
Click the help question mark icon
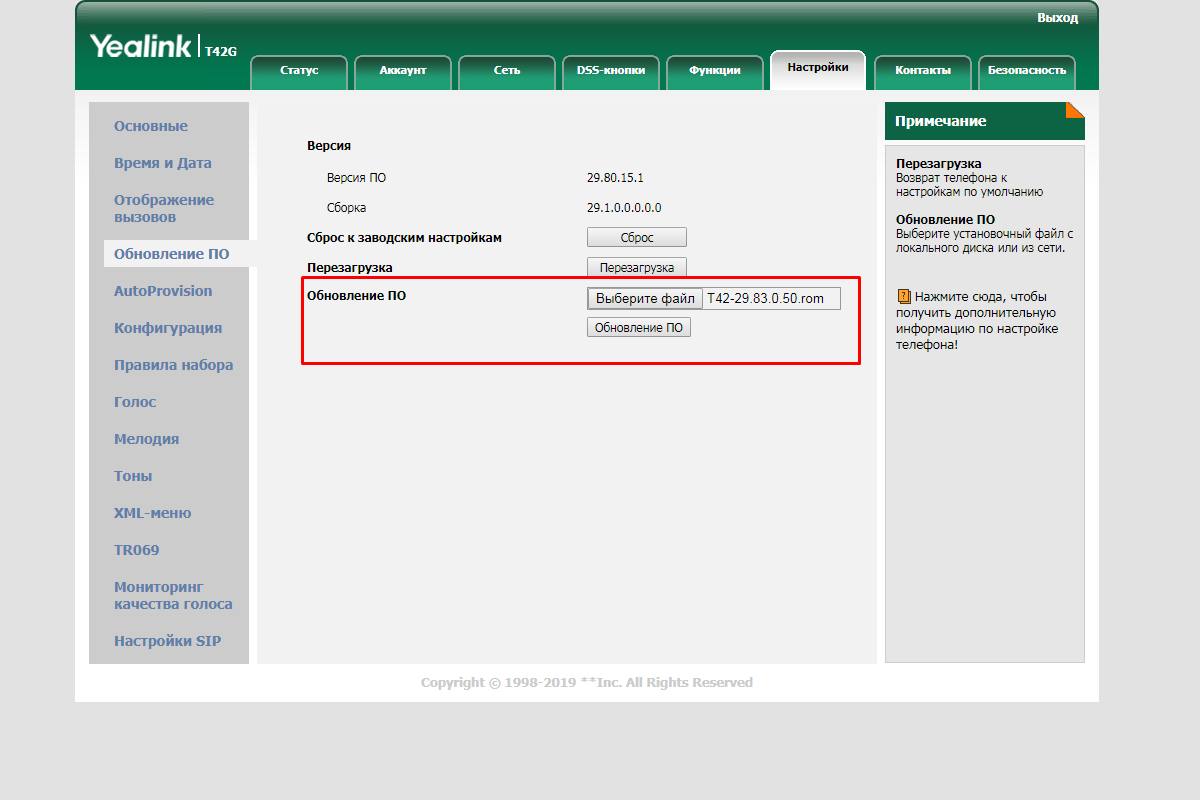click(904, 297)
